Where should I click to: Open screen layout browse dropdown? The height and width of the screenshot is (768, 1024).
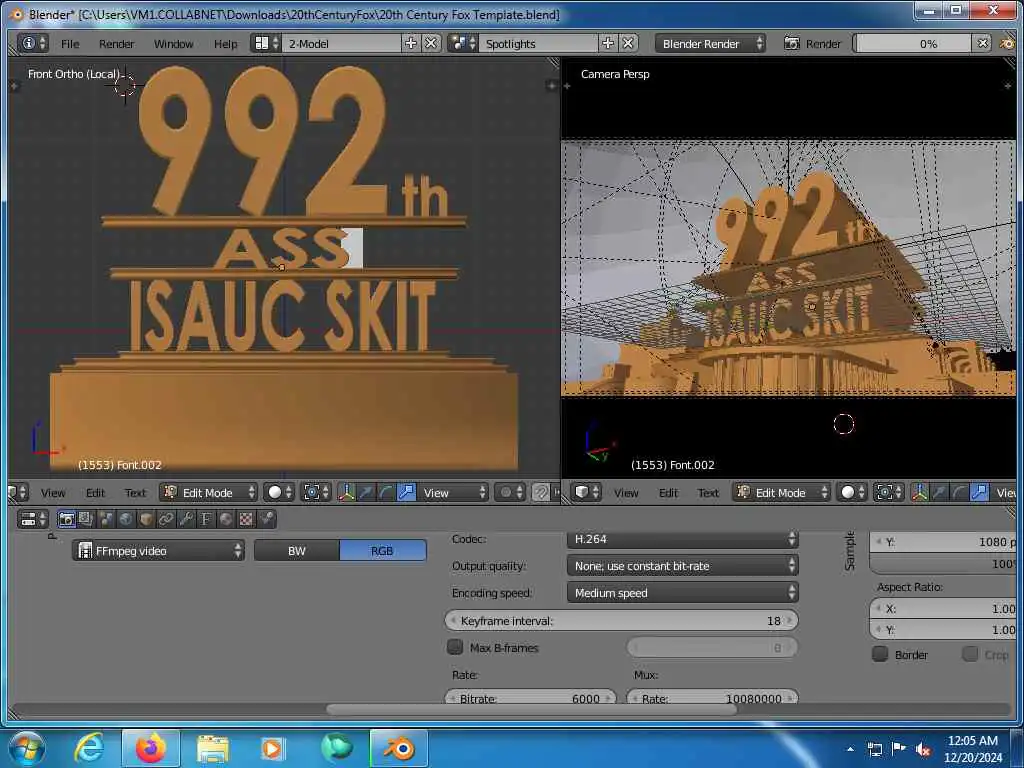tap(266, 43)
